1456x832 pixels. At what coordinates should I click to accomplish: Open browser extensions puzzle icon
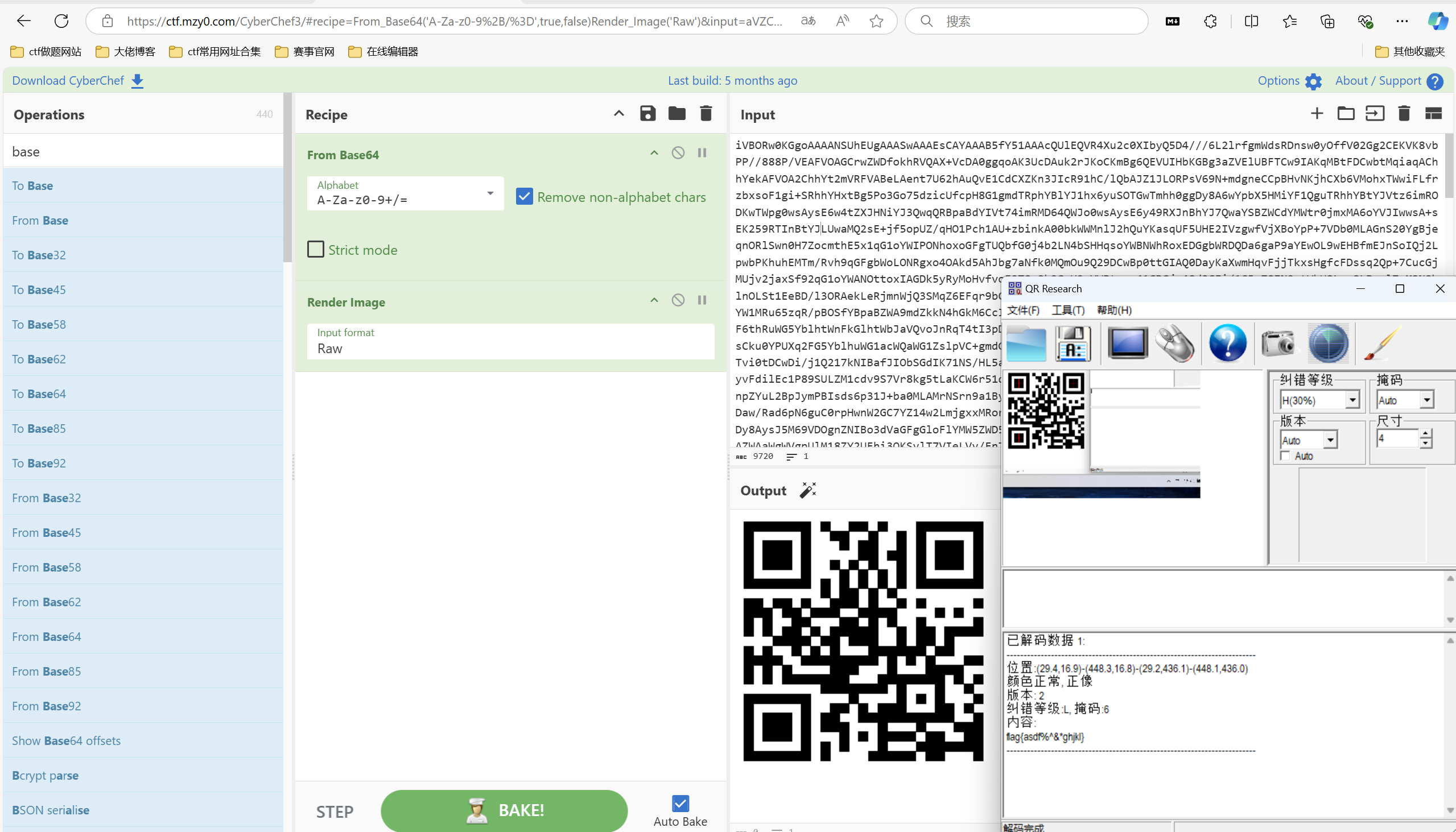click(1210, 21)
